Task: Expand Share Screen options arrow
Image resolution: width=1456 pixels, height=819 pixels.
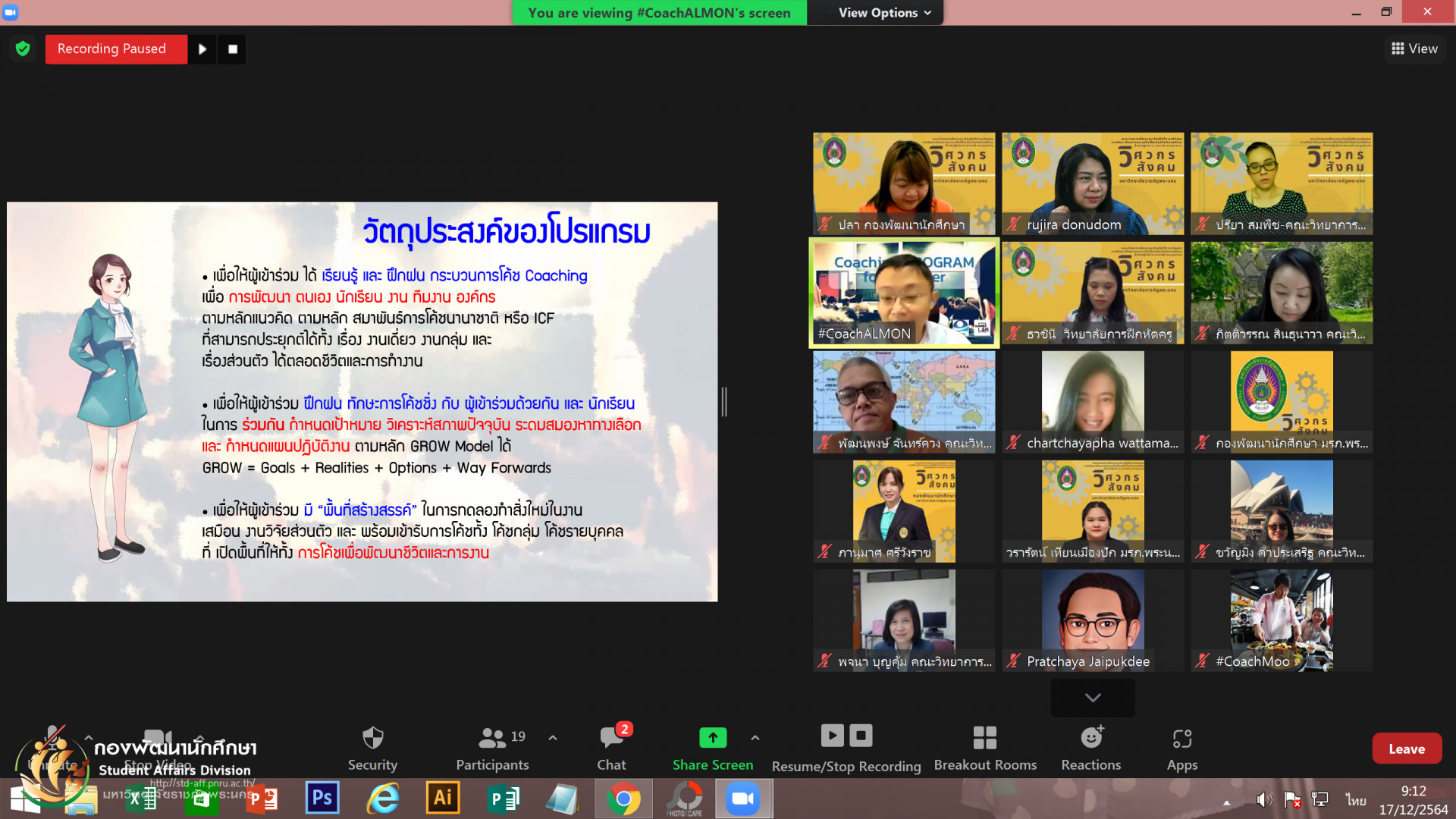Action: (755, 738)
